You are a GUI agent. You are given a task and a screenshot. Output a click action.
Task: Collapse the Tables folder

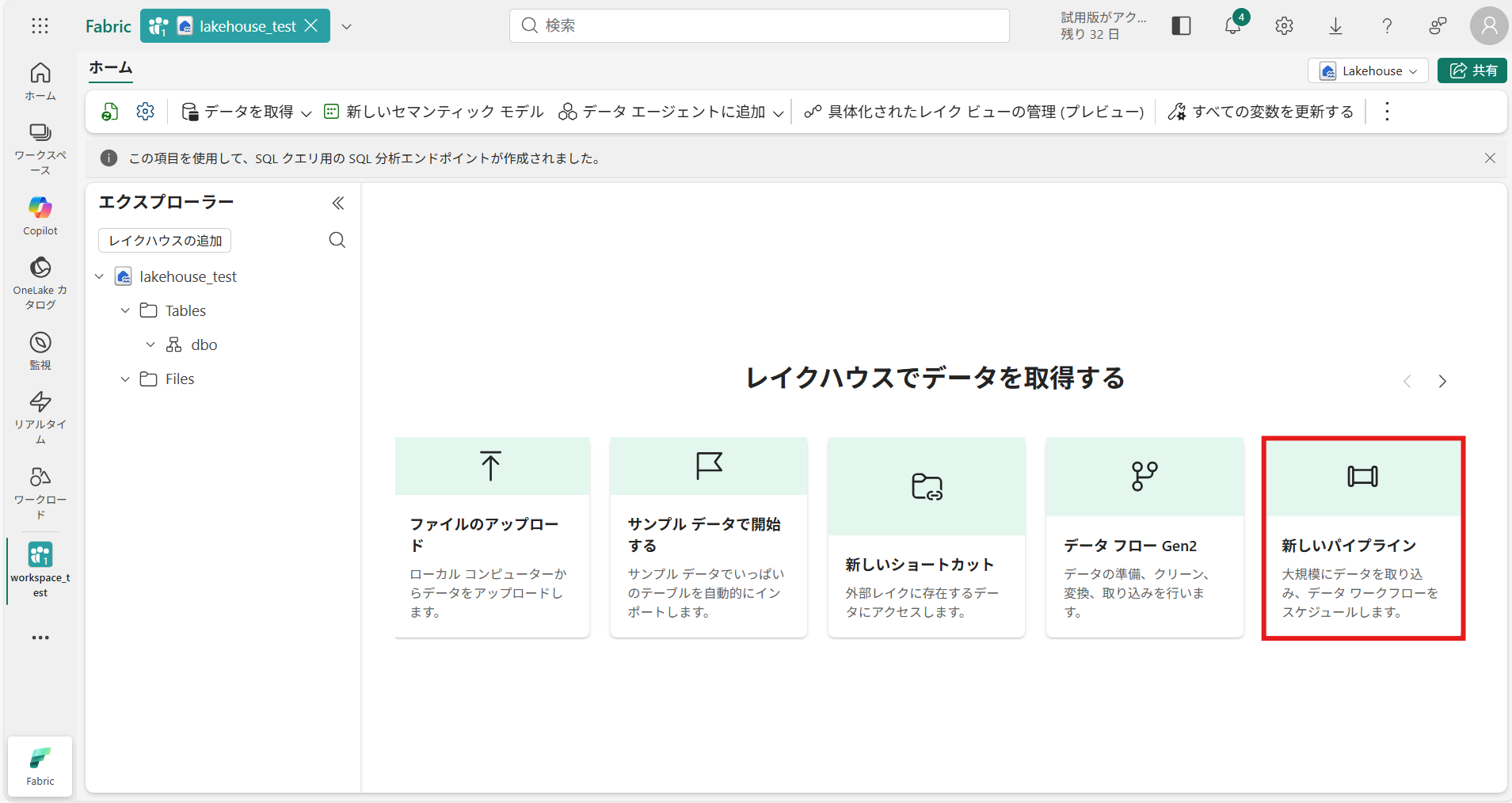point(125,311)
